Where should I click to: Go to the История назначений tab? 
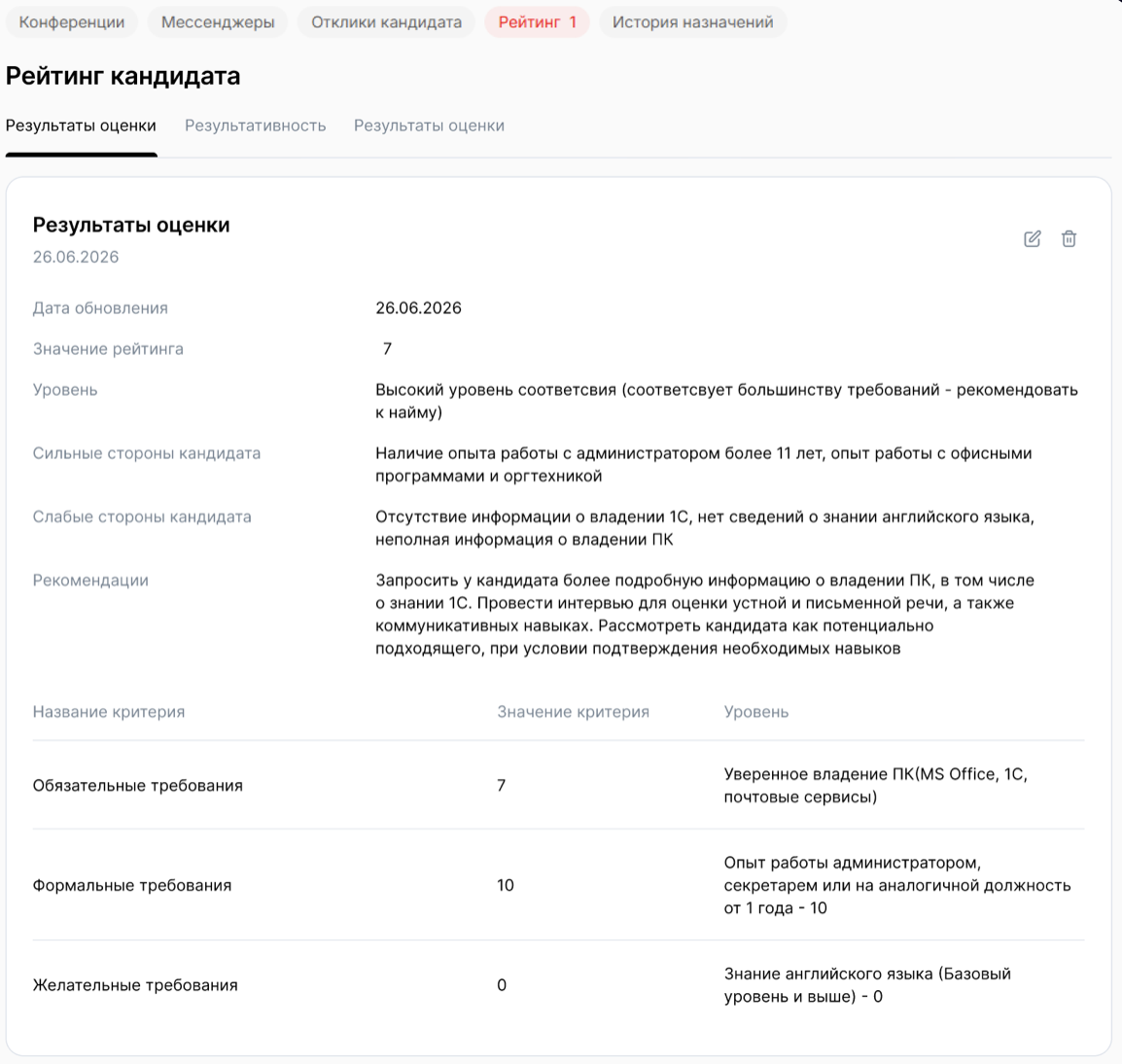coord(692,22)
